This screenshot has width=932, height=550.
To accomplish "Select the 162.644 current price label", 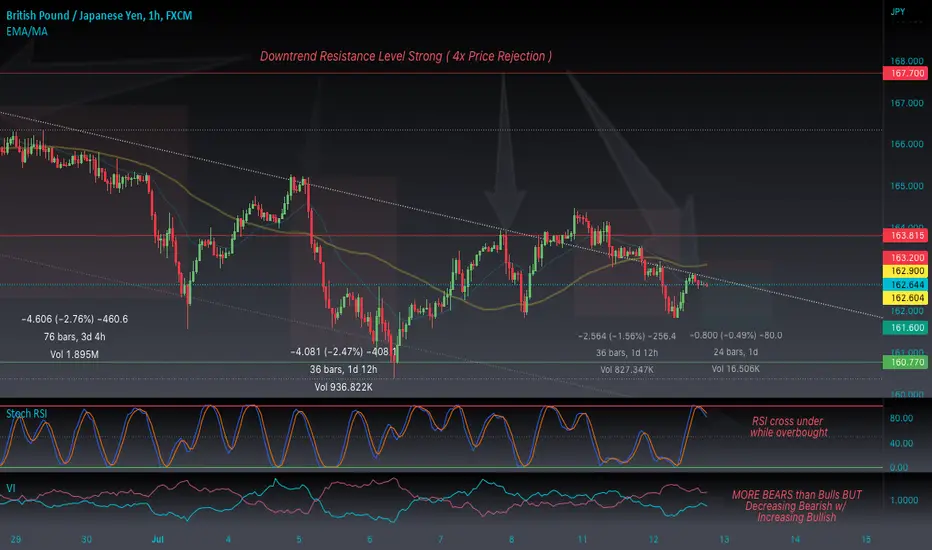I will click(x=907, y=285).
